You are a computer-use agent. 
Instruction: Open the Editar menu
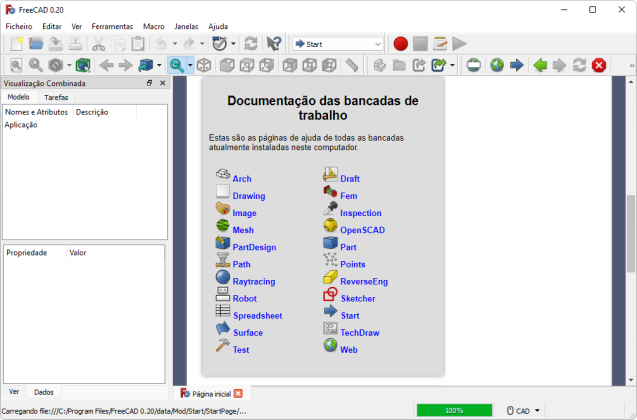(x=52, y=26)
